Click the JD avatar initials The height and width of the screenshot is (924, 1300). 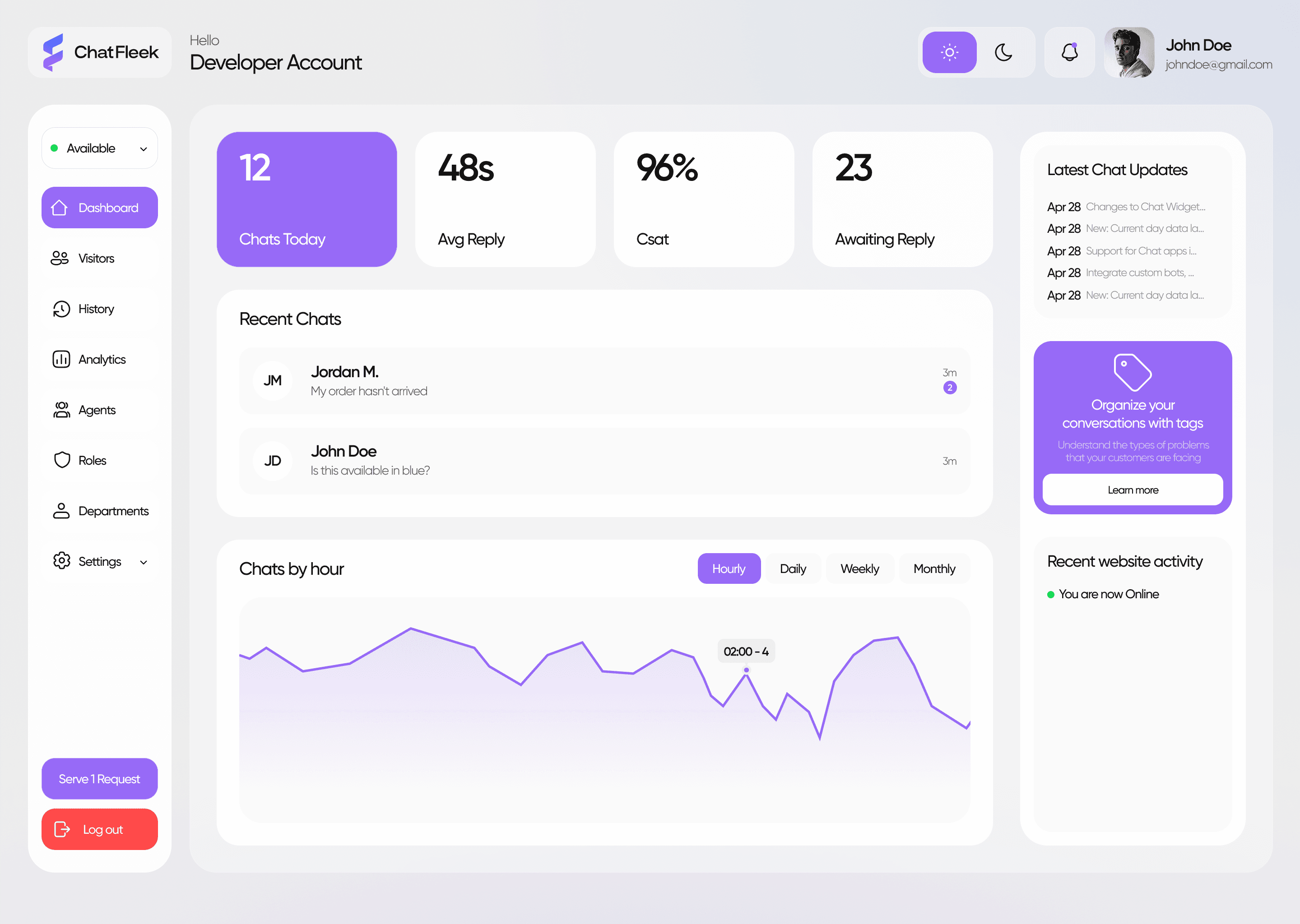(273, 461)
